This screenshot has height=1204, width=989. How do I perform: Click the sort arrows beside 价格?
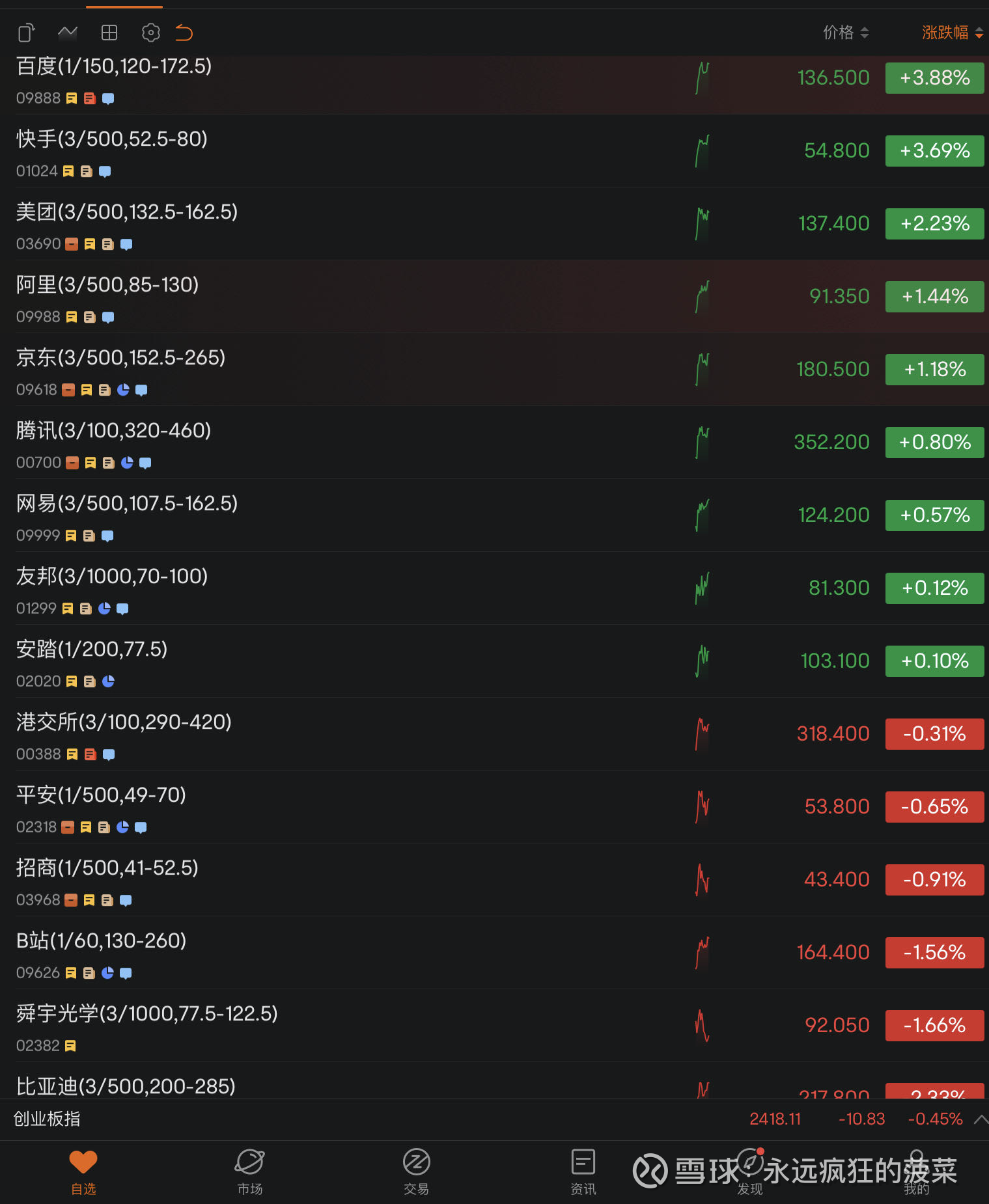coord(865,32)
